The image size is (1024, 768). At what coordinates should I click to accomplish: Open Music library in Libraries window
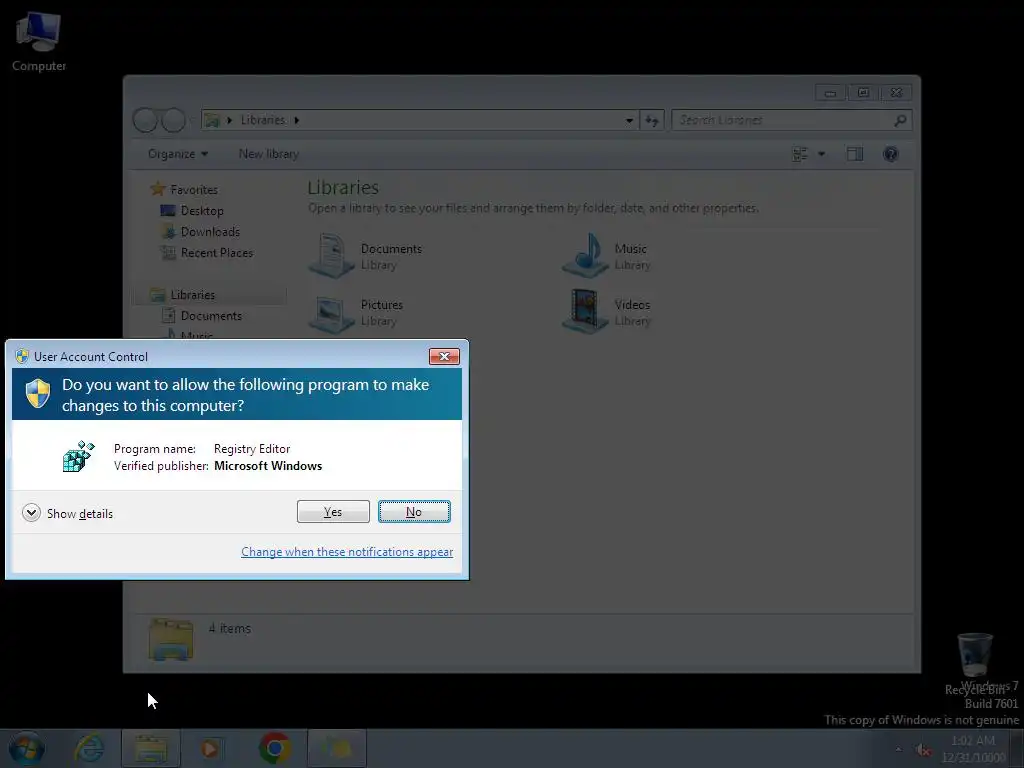[x=607, y=256]
